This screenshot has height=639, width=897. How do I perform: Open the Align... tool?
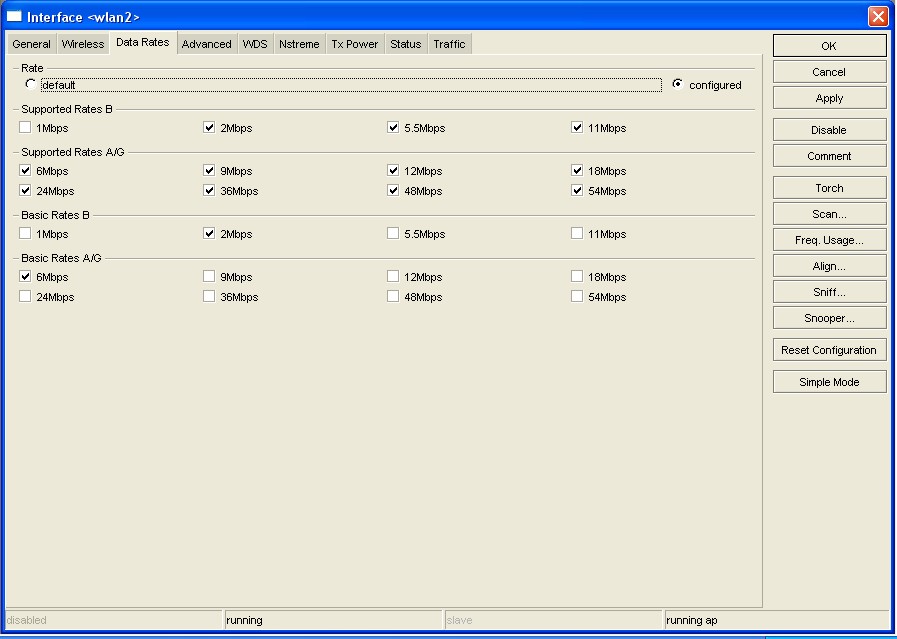[829, 266]
